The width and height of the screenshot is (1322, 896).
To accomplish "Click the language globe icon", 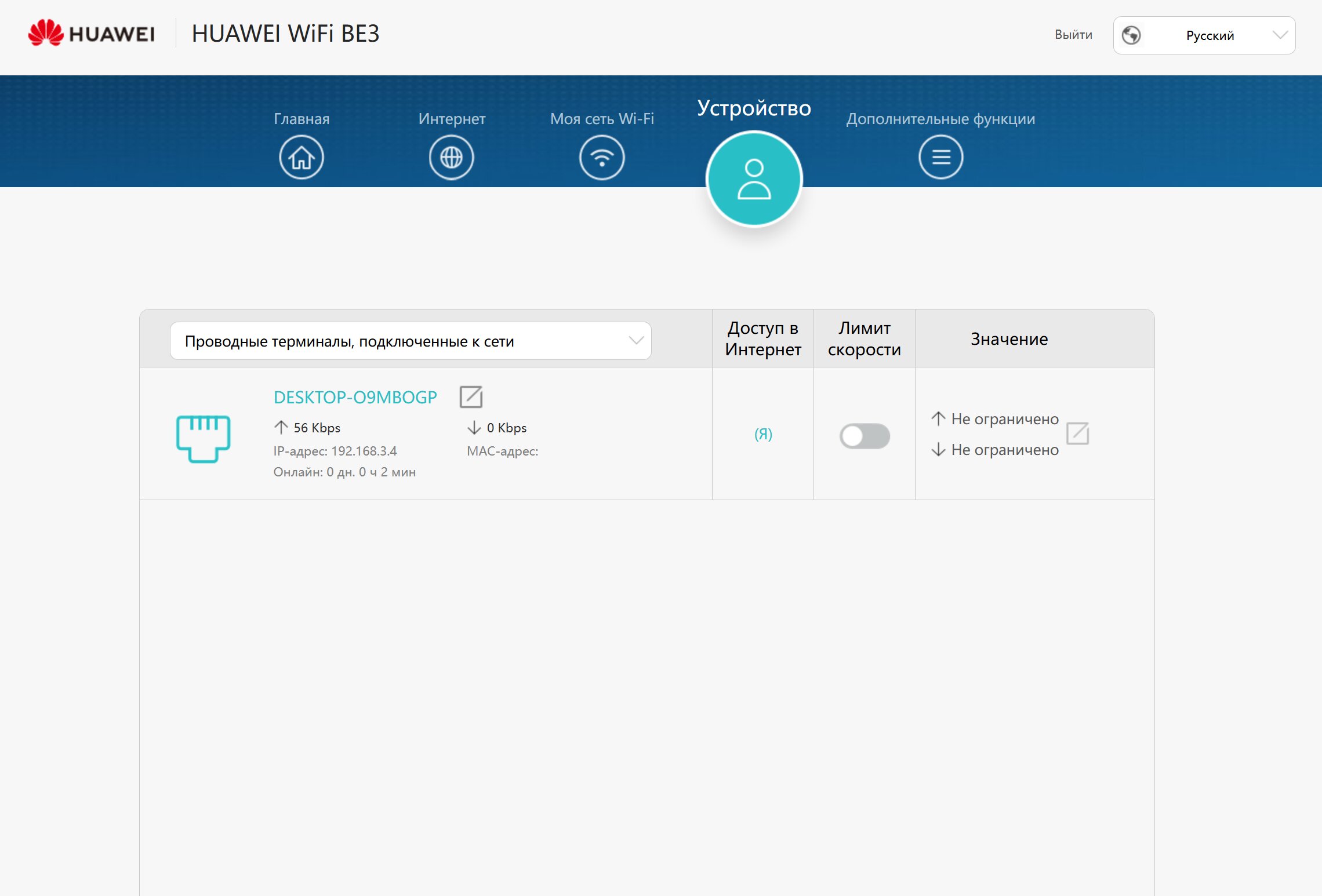I will click(x=1131, y=35).
